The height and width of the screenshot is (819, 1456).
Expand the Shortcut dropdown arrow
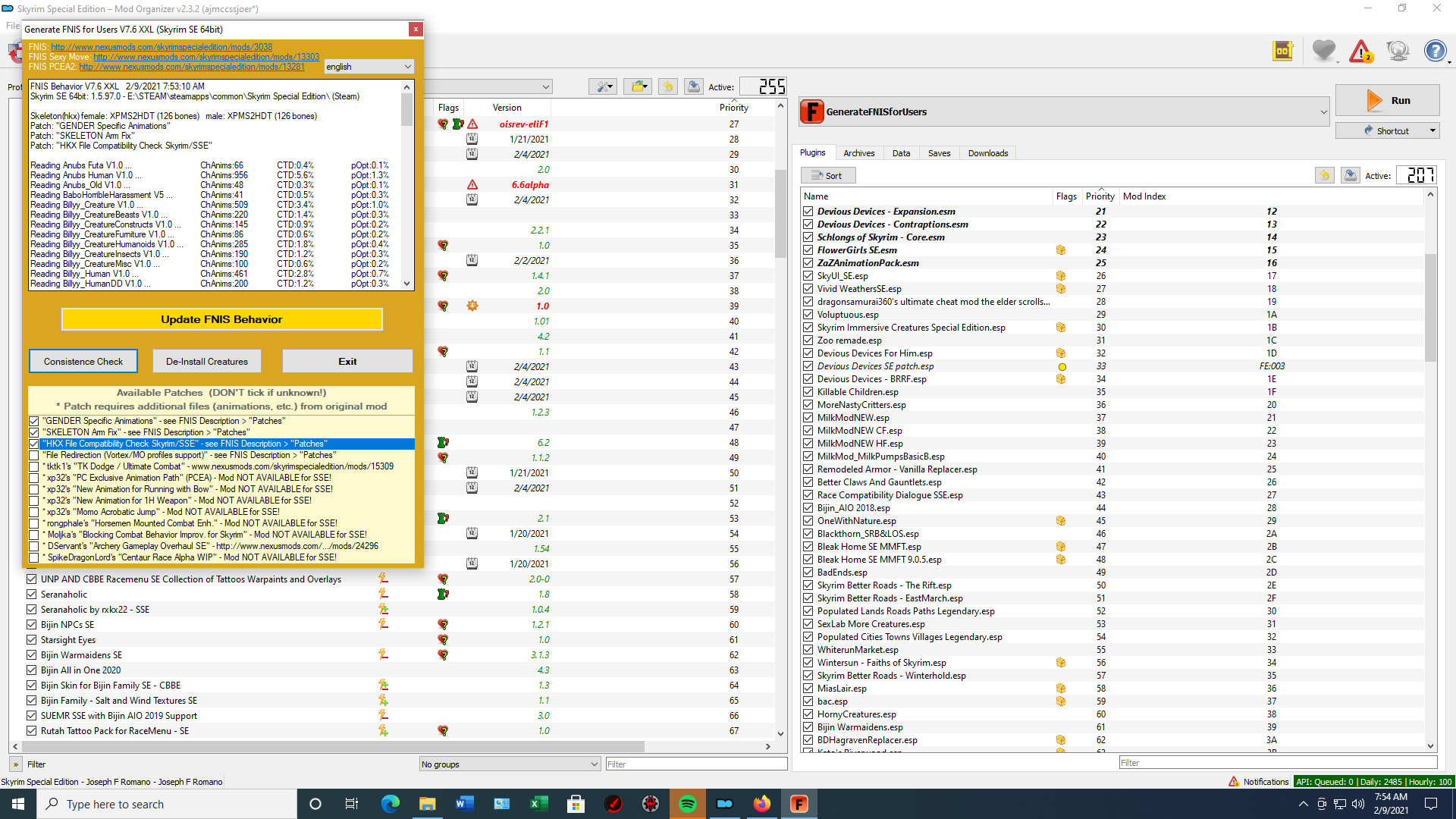[x=1432, y=130]
